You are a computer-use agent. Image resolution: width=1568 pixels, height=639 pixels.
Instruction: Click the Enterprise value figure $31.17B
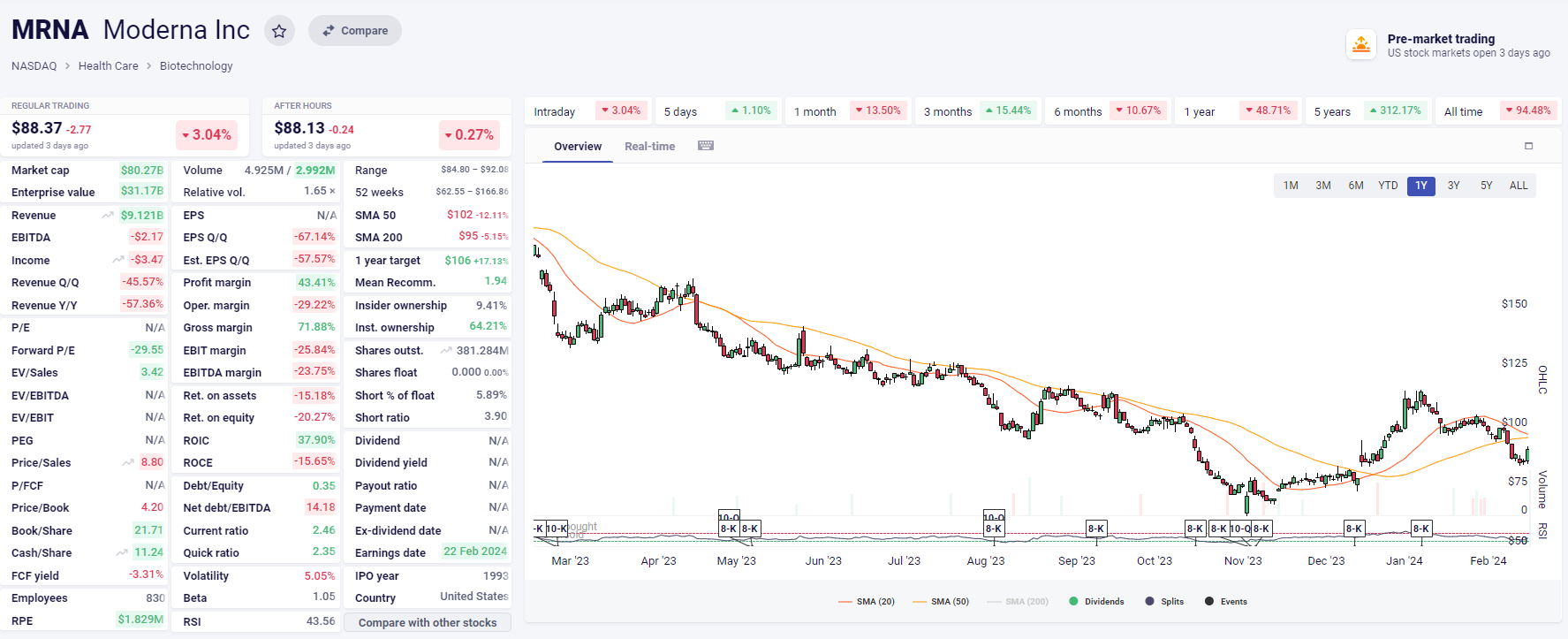pyautogui.click(x=142, y=191)
